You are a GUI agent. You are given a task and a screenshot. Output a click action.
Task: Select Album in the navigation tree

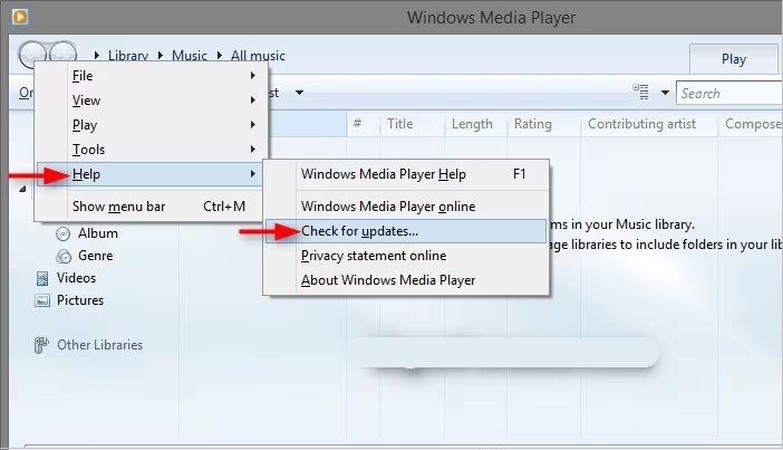[98, 233]
